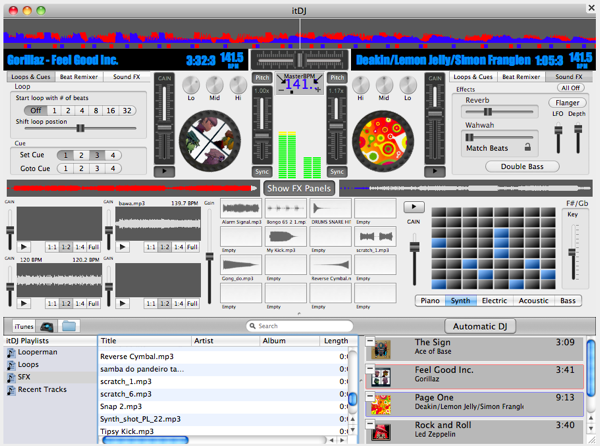Select the Bass instrument tab
Screen dimensions: 600x446
click(x=567, y=301)
